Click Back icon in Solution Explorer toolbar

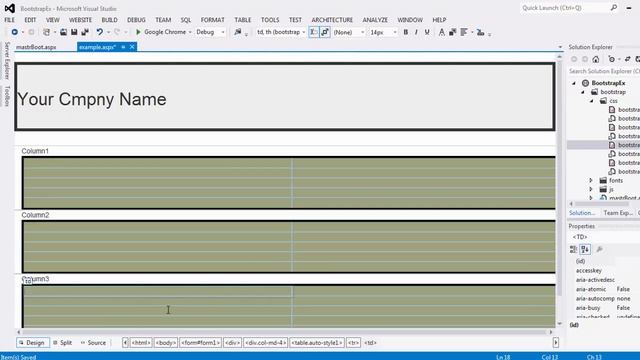pos(574,60)
